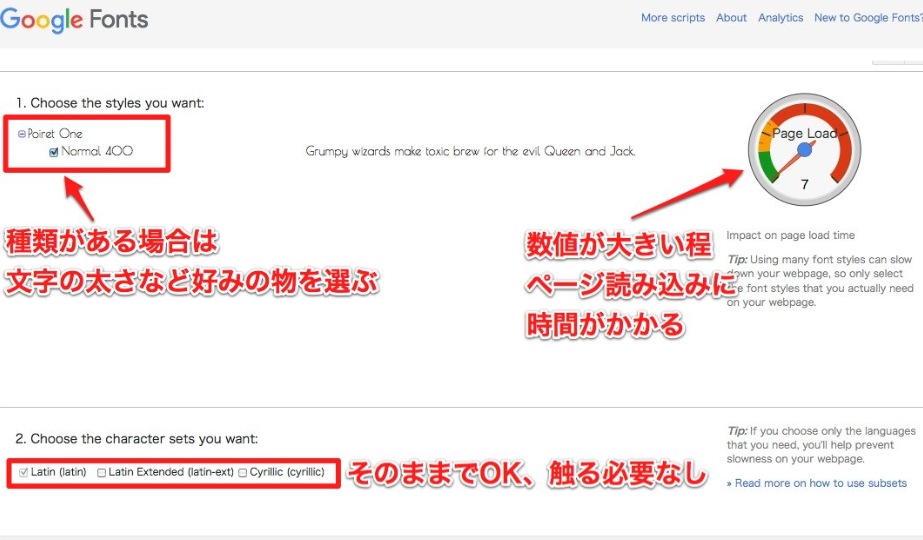The height and width of the screenshot is (540, 923).
Task: Select the Grumpy wizards preview sentence
Action: (470, 151)
